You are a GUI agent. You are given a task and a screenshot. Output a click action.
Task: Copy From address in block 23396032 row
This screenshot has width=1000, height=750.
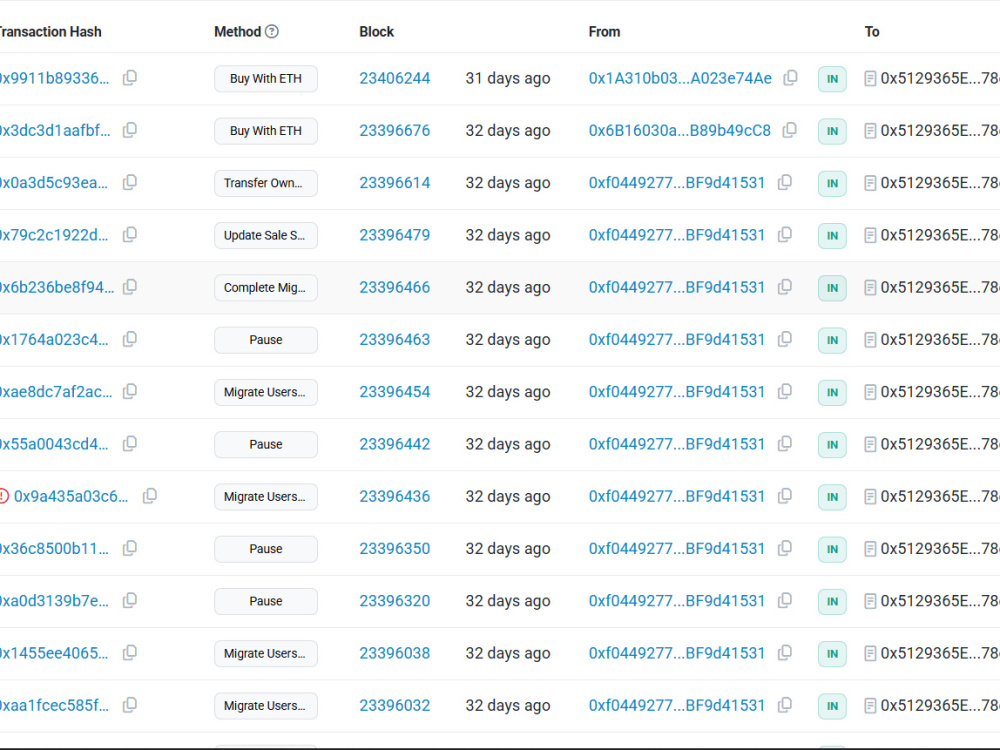point(785,705)
